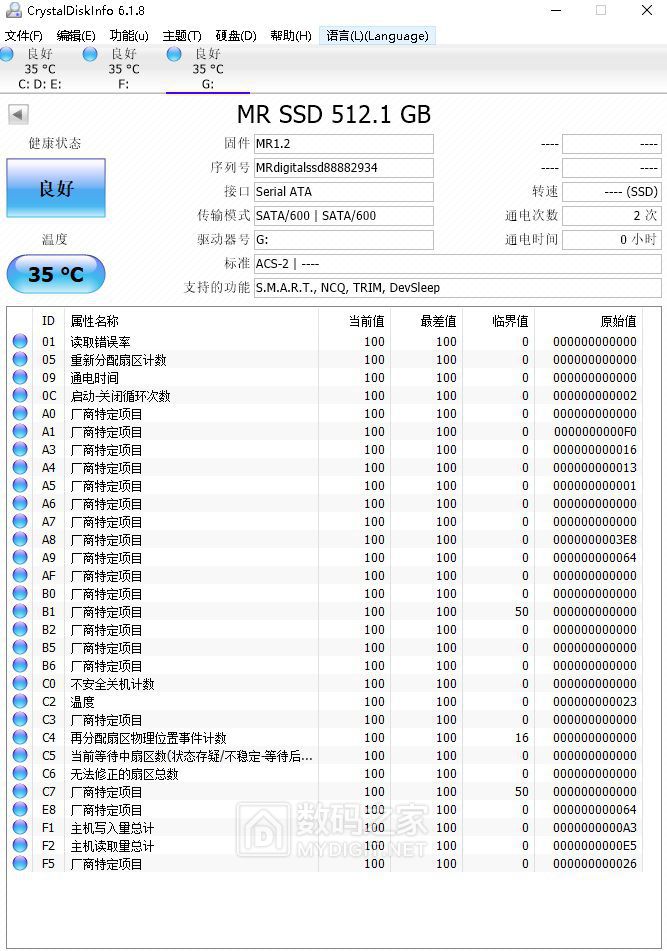
Task: Open the 硬盘(D) menu
Action: click(x=235, y=36)
